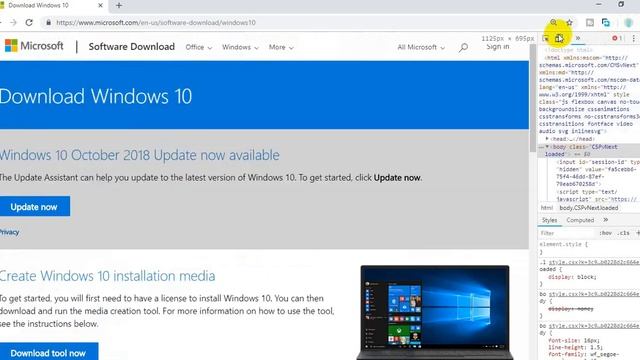Click the line-height: 1.5 declaration
The width and height of the screenshot is (640, 360).
[x=575, y=347]
